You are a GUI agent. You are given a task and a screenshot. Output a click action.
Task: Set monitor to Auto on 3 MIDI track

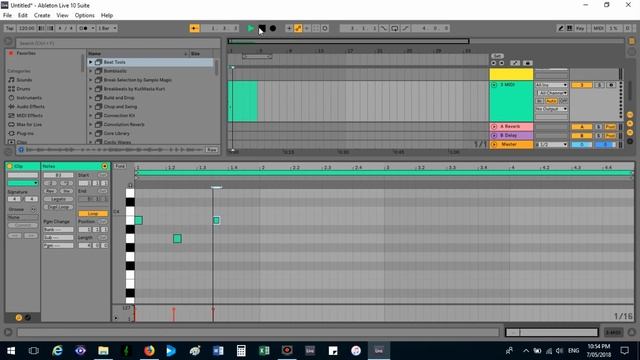pyautogui.click(x=551, y=101)
